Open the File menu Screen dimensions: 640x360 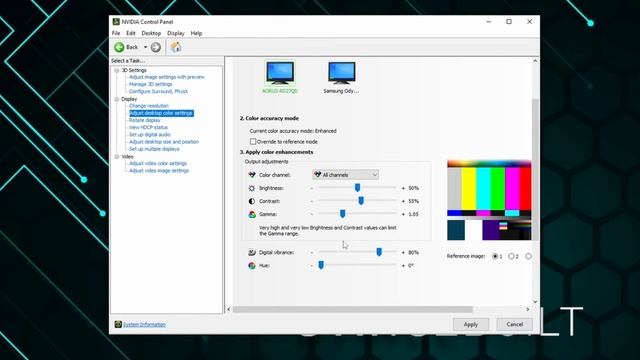[x=116, y=33]
